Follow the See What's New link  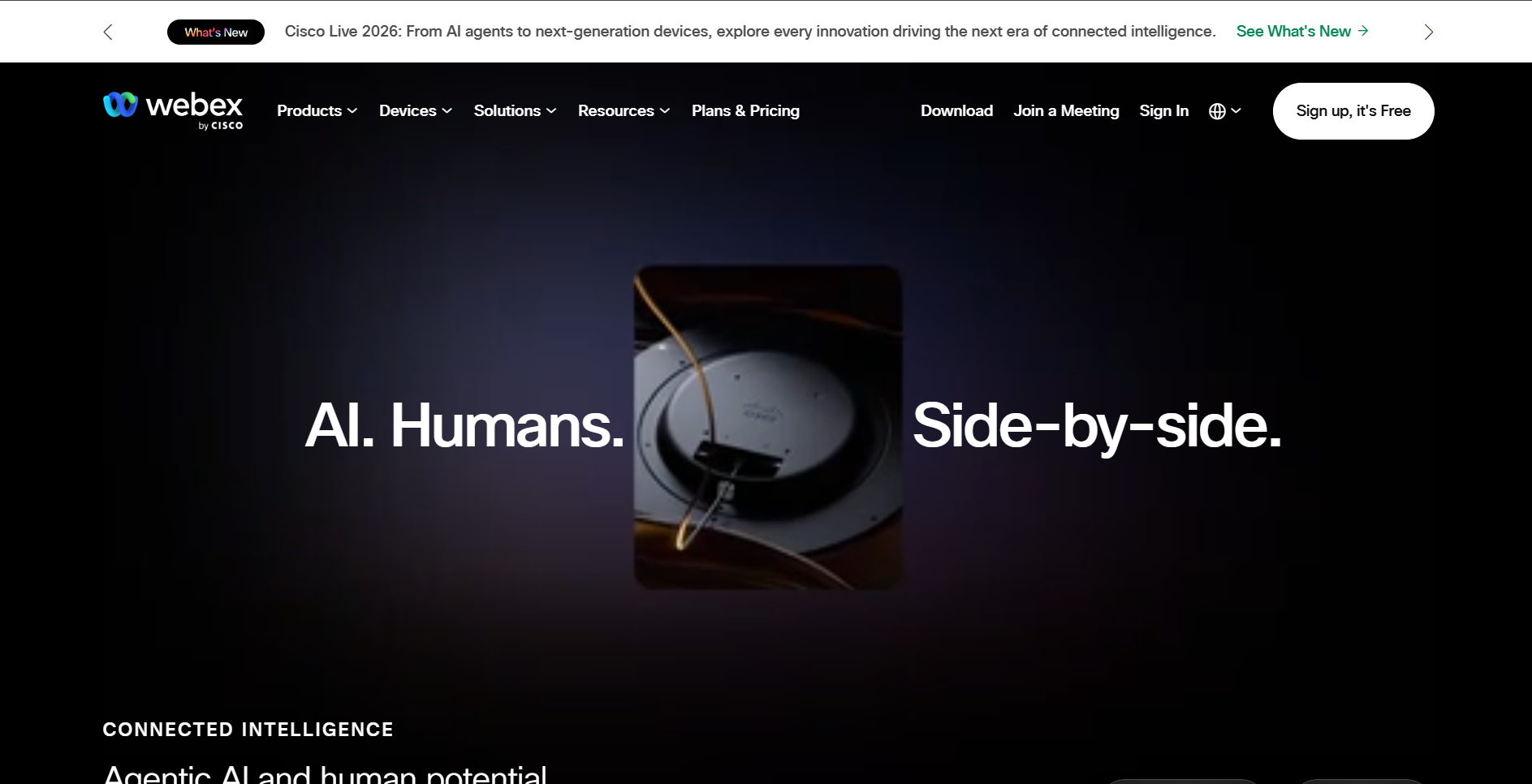pos(1302,32)
